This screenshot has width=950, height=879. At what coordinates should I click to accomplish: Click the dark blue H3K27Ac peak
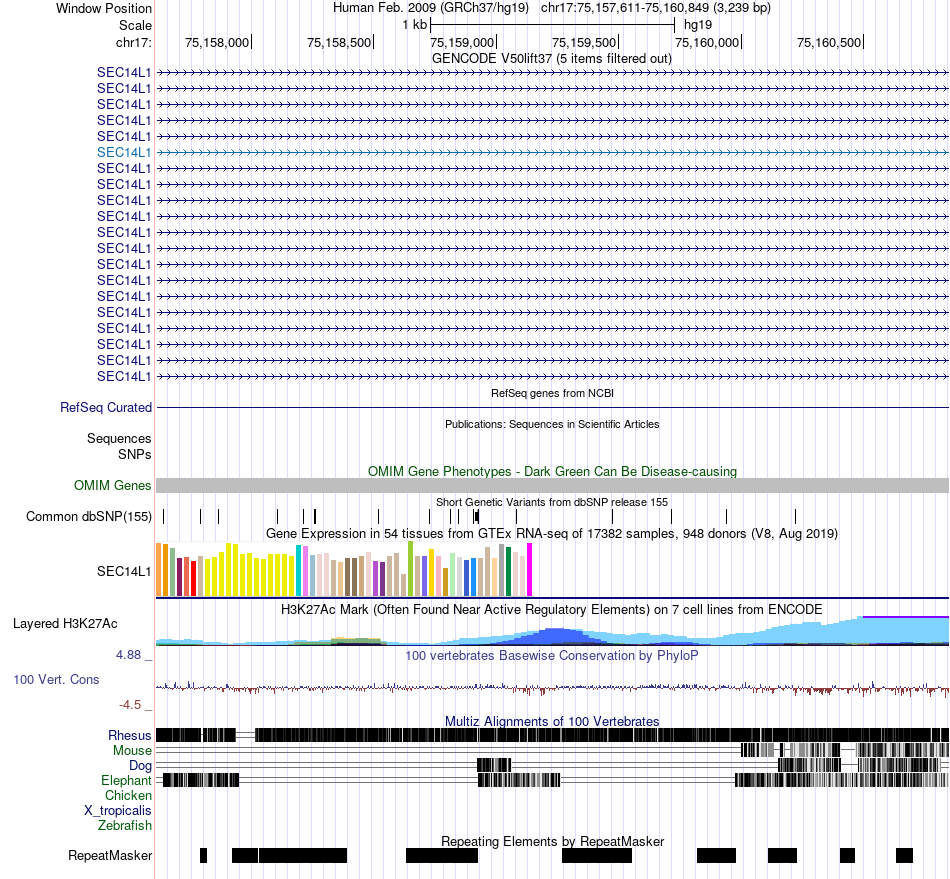tap(553, 636)
